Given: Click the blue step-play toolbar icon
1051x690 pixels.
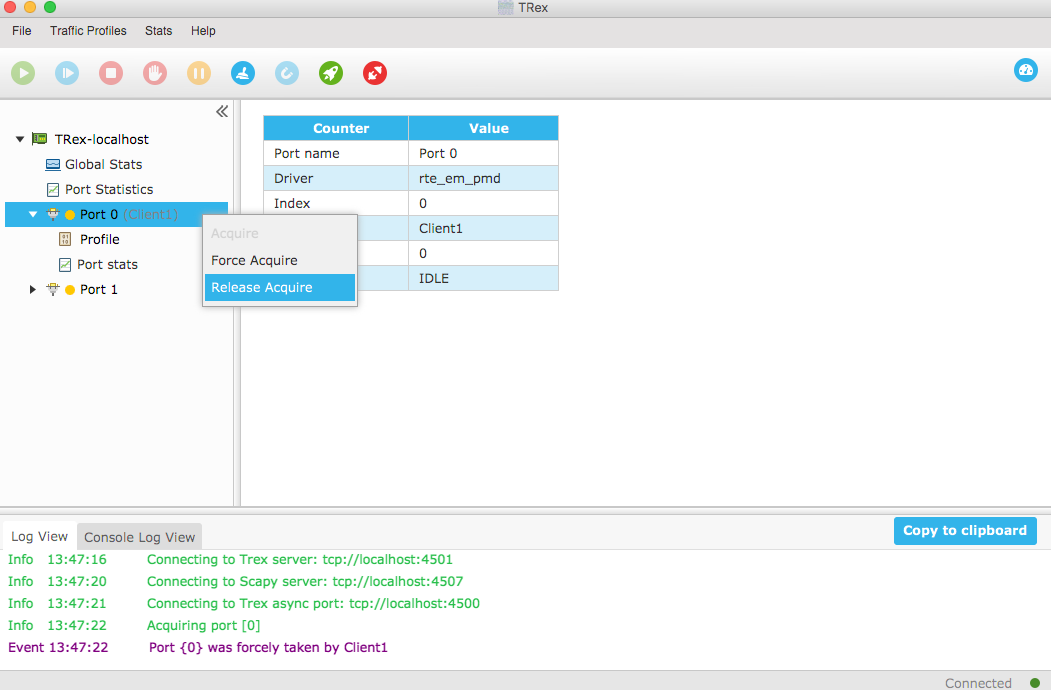Looking at the screenshot, I should pos(67,73).
